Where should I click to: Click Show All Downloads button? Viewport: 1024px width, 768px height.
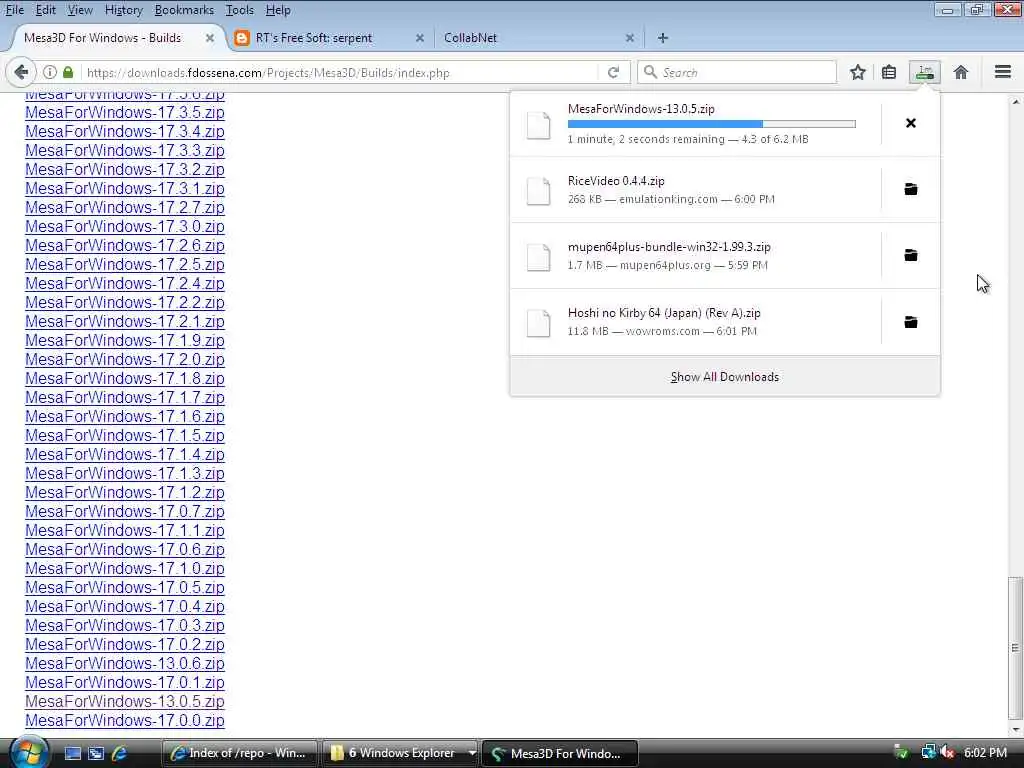pos(724,377)
